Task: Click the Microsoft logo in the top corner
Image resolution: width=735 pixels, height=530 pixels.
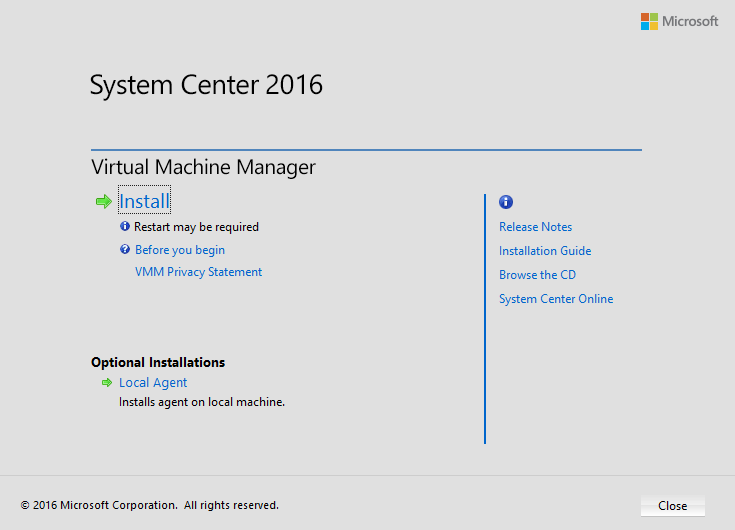Action: [679, 22]
